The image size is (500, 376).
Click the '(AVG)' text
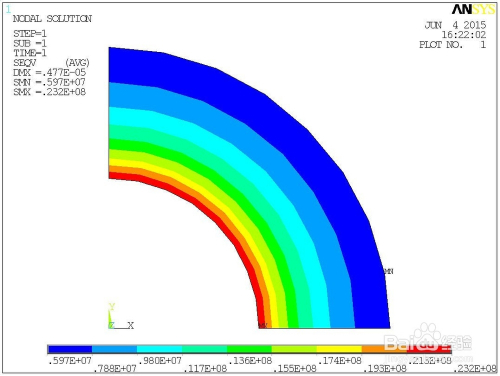click(77, 63)
